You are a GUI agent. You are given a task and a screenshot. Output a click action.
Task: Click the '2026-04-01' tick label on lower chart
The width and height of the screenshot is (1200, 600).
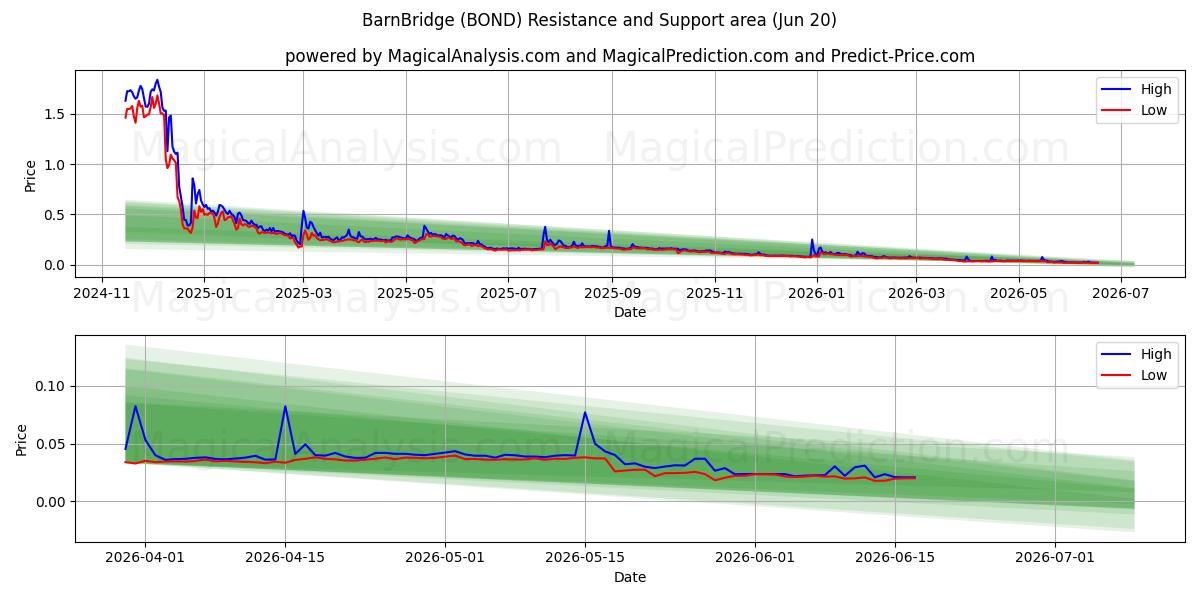[x=145, y=558]
